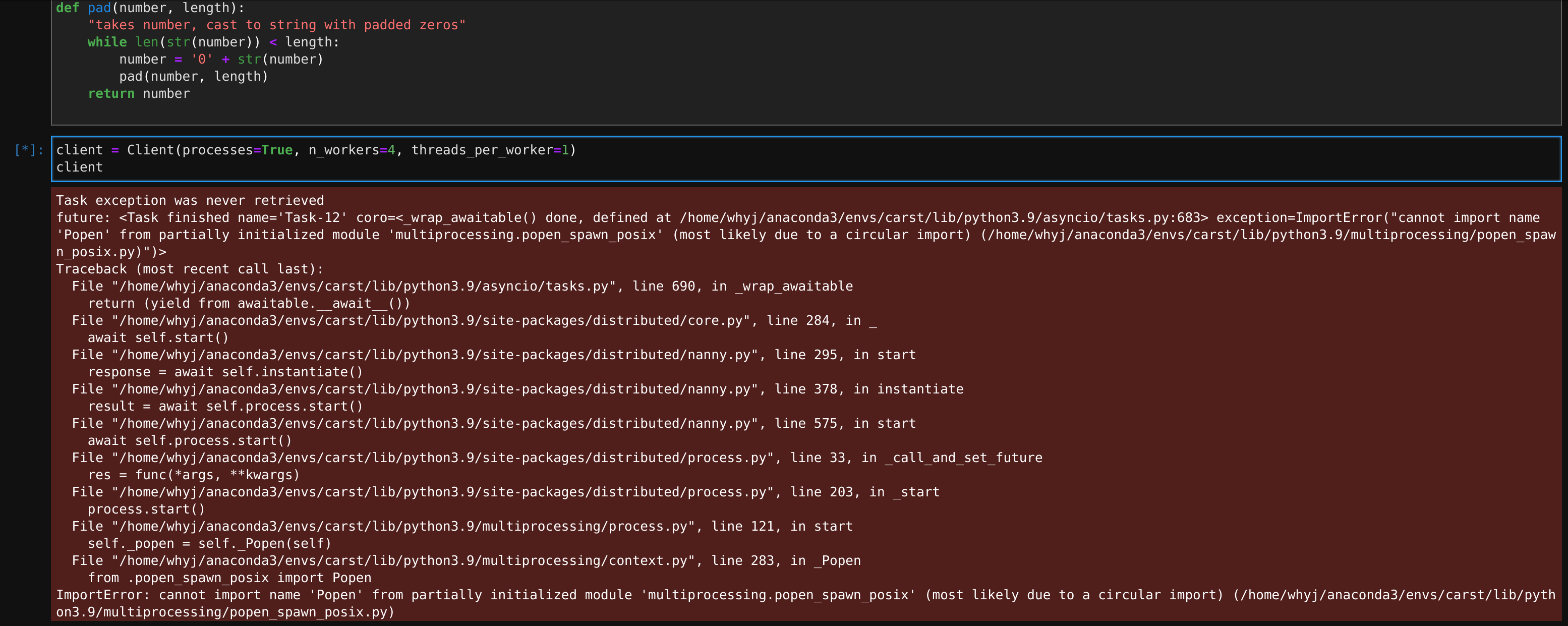Click the Traceback (most recent call last) line
This screenshot has height=626, width=1568.
189,268
